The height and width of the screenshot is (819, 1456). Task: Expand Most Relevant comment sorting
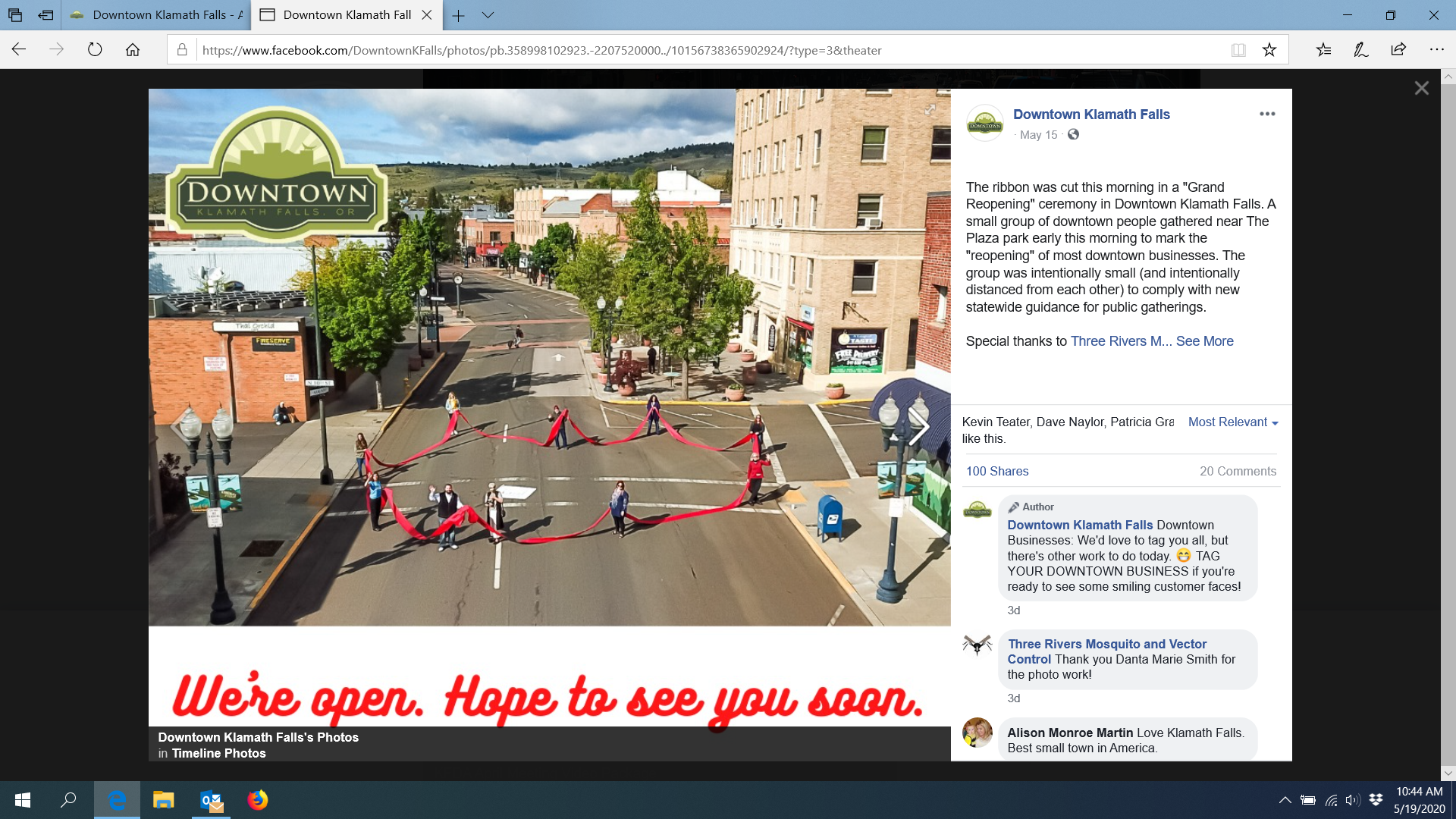coord(1233,422)
